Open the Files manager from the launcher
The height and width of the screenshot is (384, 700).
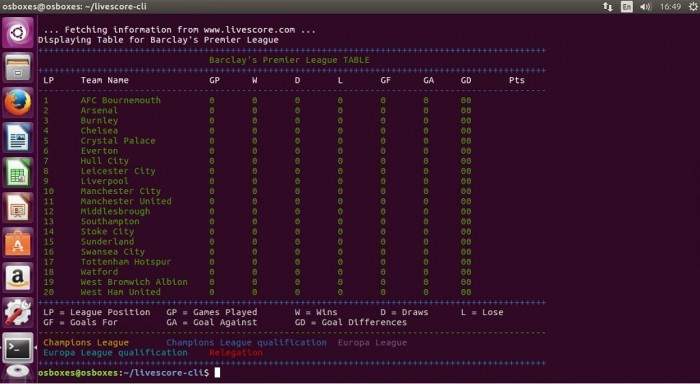18,67
